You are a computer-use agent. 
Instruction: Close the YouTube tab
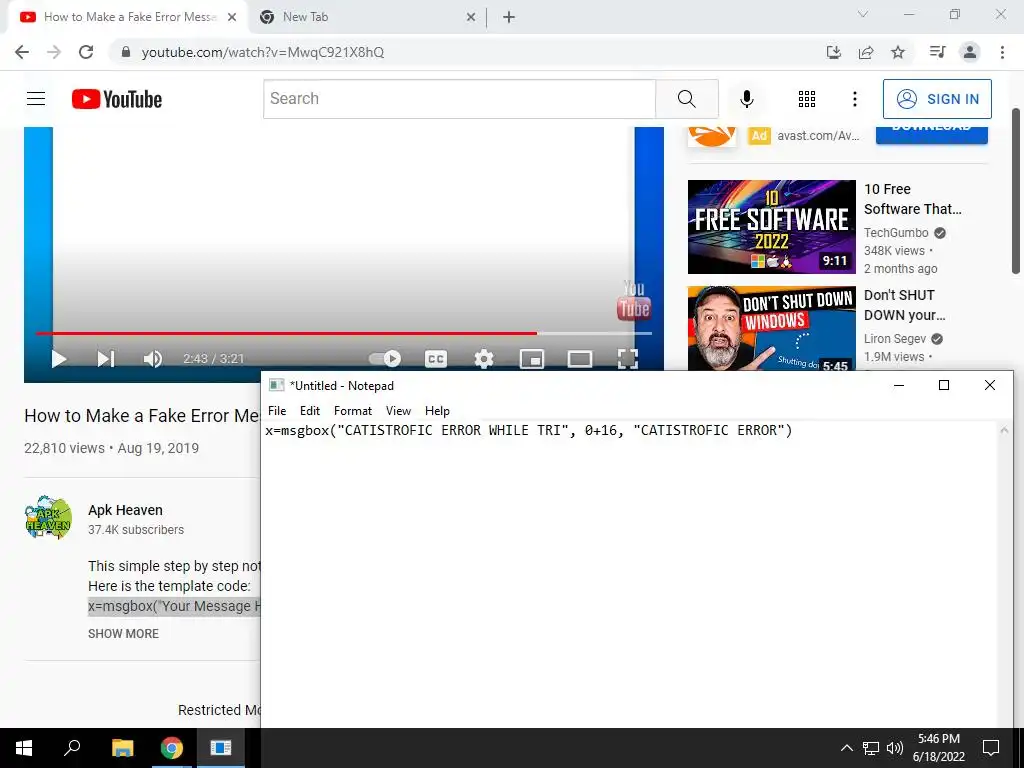(232, 18)
